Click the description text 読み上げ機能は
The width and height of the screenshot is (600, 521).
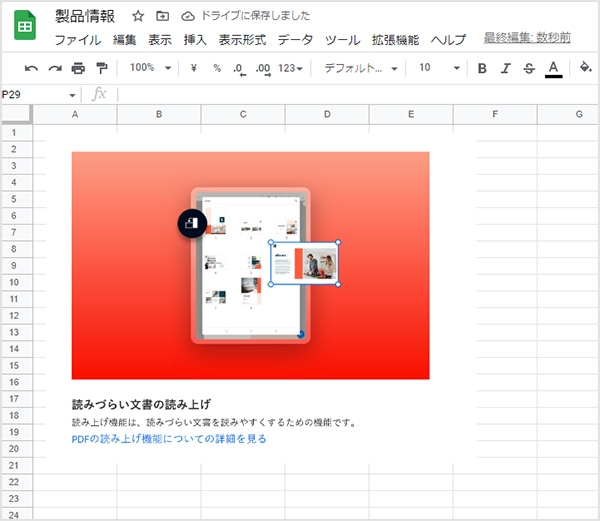104,422
